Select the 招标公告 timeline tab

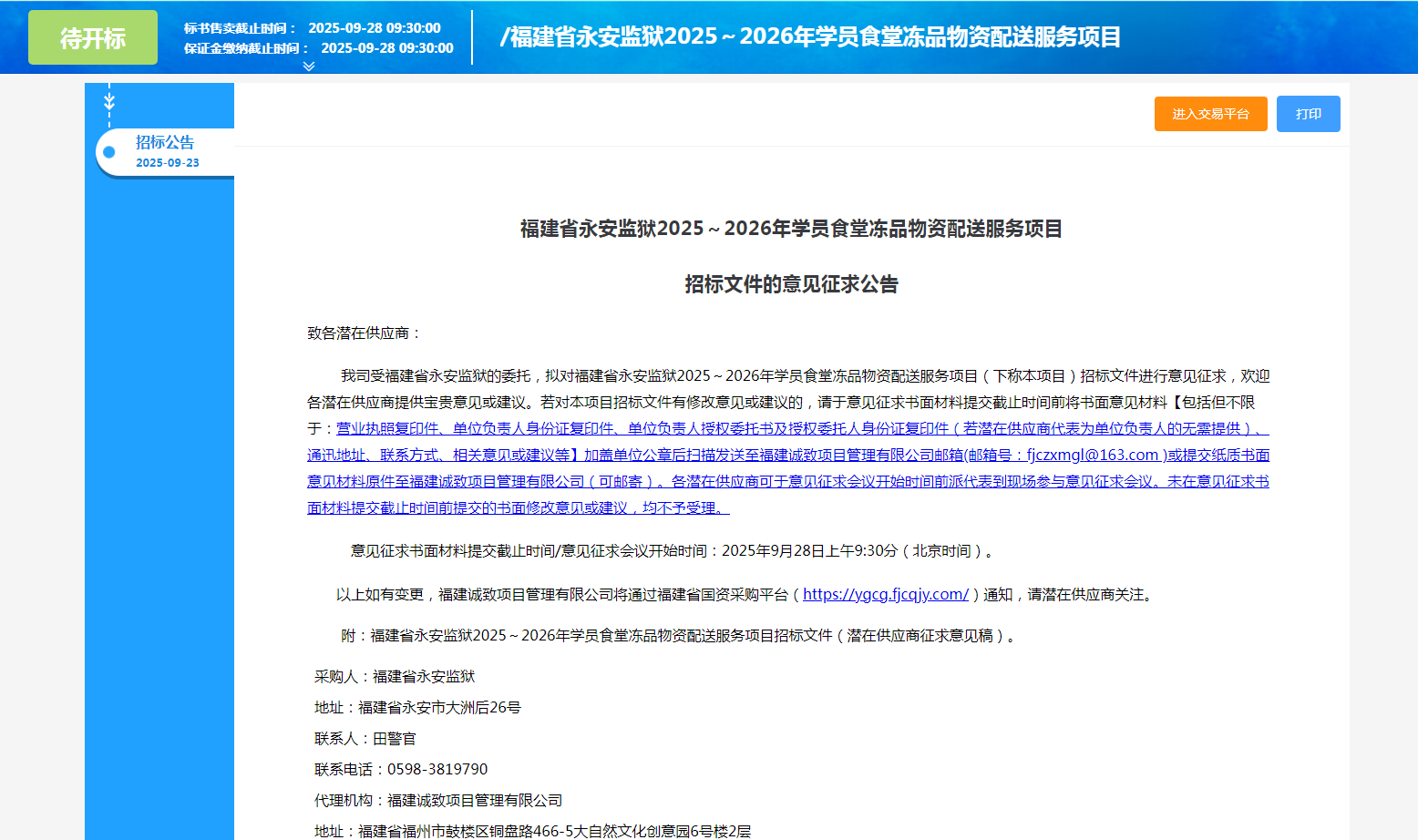click(165, 152)
